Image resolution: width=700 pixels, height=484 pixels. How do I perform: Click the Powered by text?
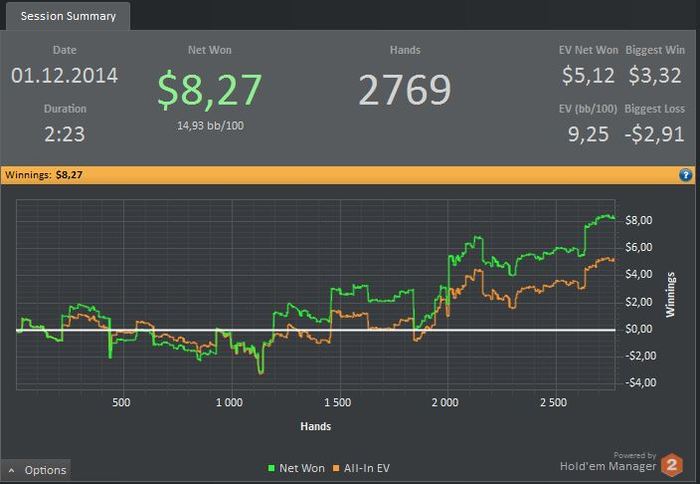[x=635, y=455]
